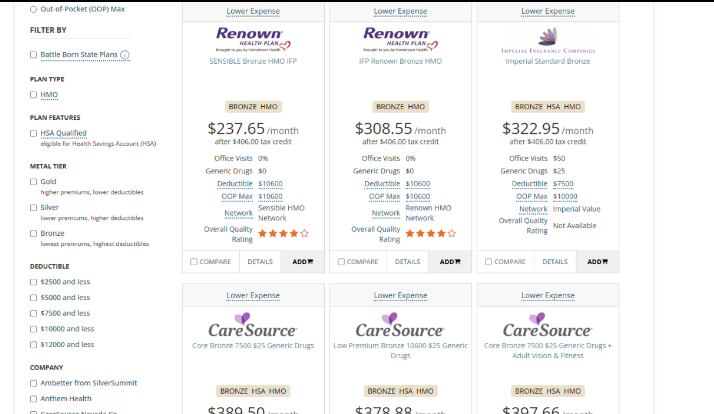Add SENSIBLE Bronze HMO IFP to cart
Viewport: 714px width, 414px height.
tap(303, 262)
